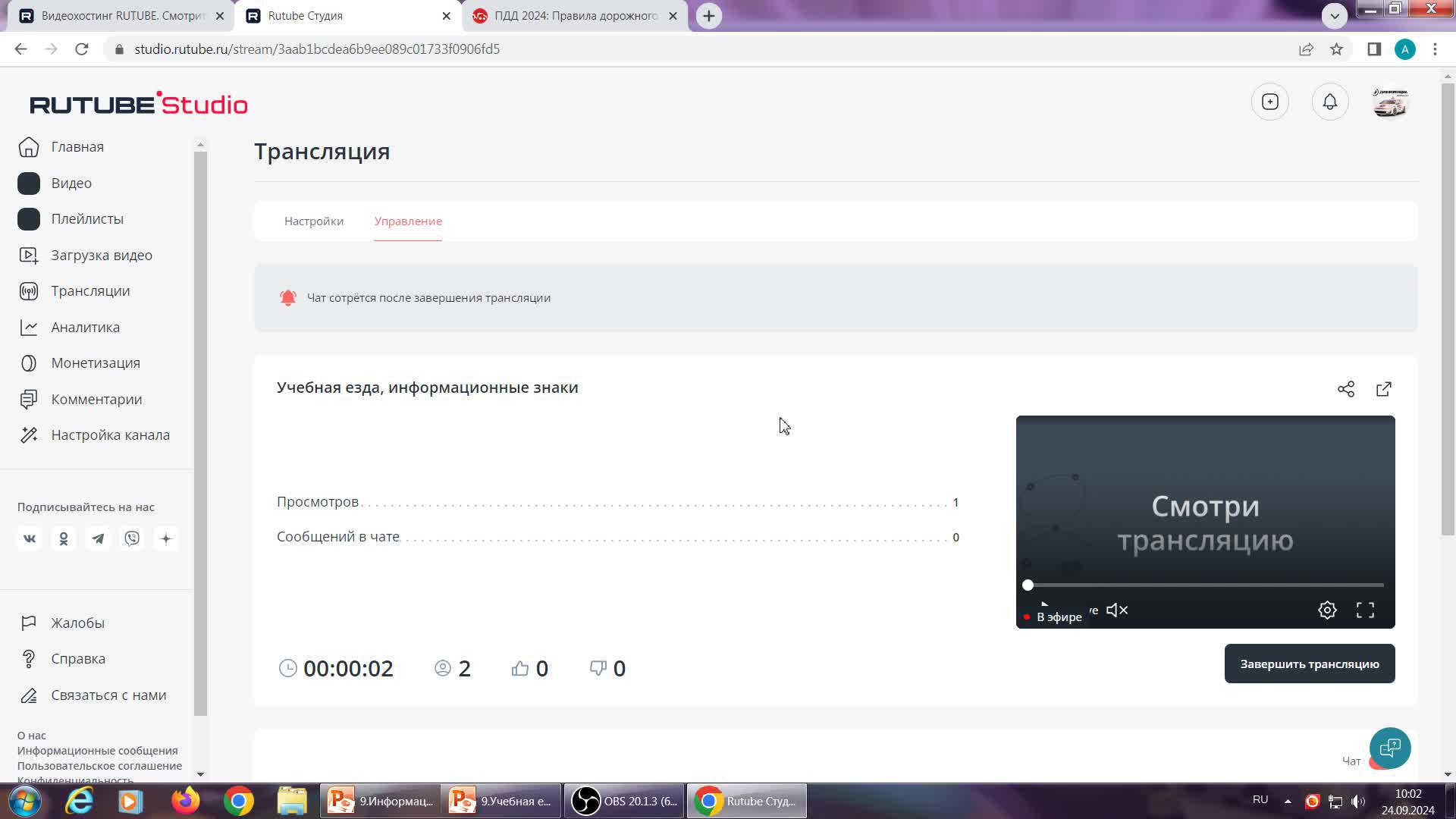This screenshot has width=1456, height=819.
Task: Open Аналитика in the sidebar
Action: point(85,327)
